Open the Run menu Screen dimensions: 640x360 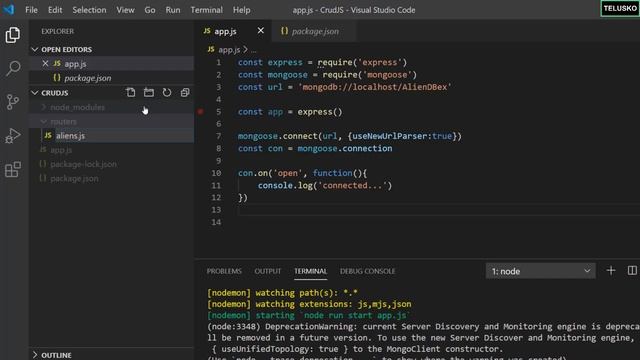[173, 10]
